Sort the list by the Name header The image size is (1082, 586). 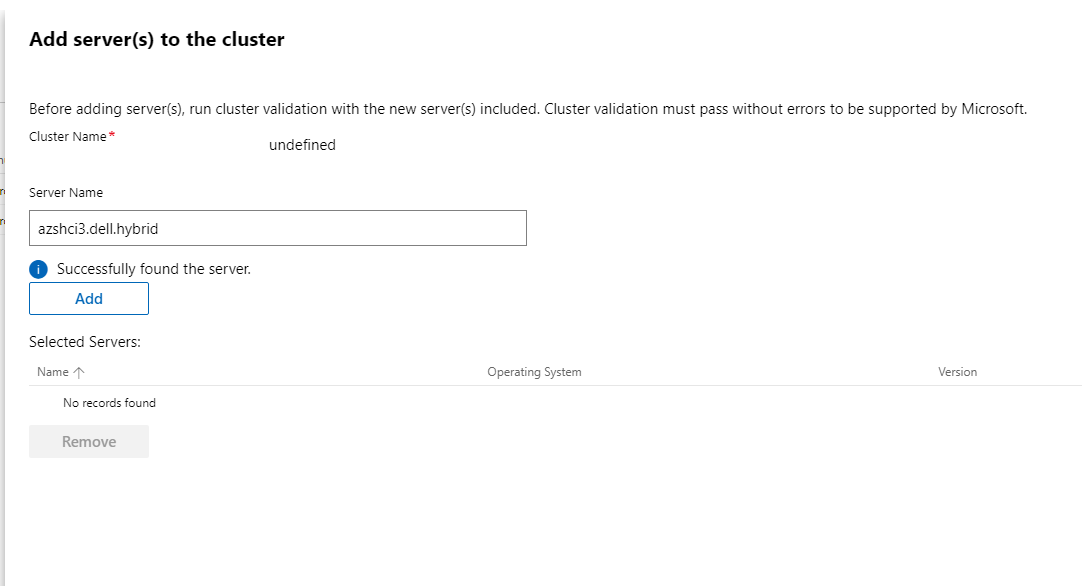pos(53,372)
